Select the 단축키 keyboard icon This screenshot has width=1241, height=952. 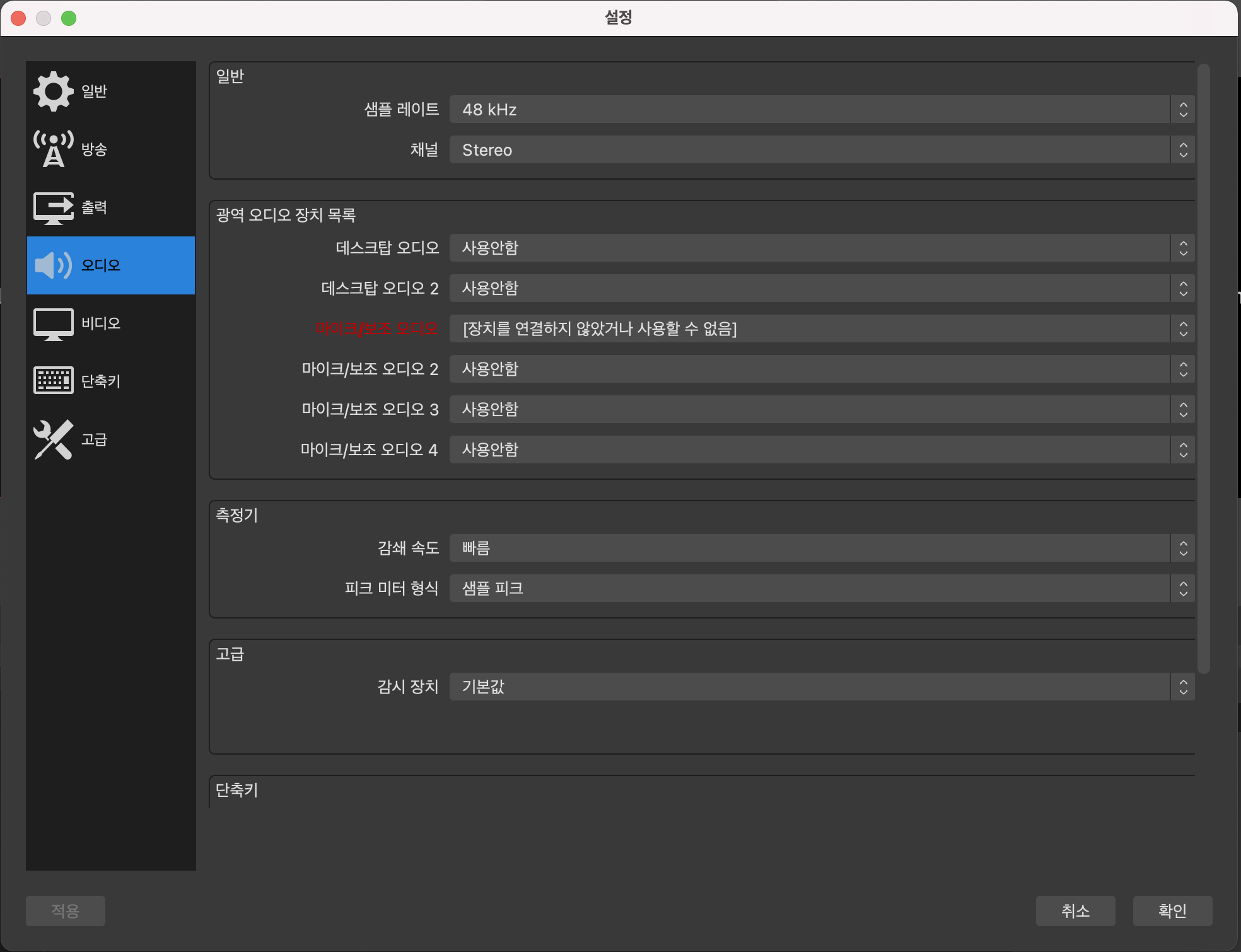point(53,381)
